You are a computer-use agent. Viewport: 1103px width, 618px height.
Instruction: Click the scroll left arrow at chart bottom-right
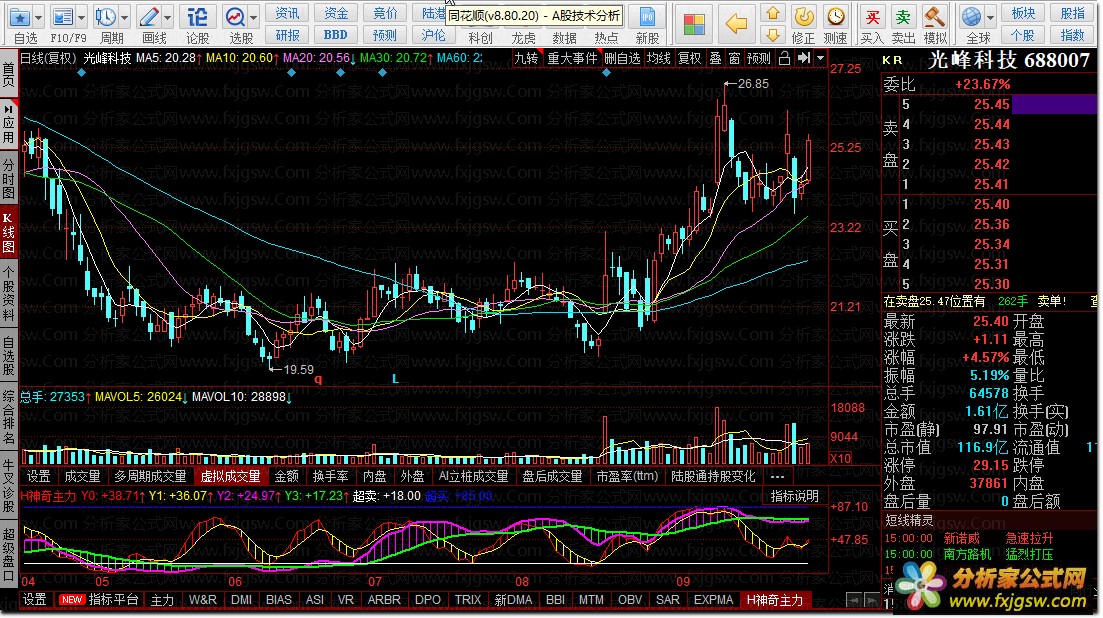tap(853, 600)
